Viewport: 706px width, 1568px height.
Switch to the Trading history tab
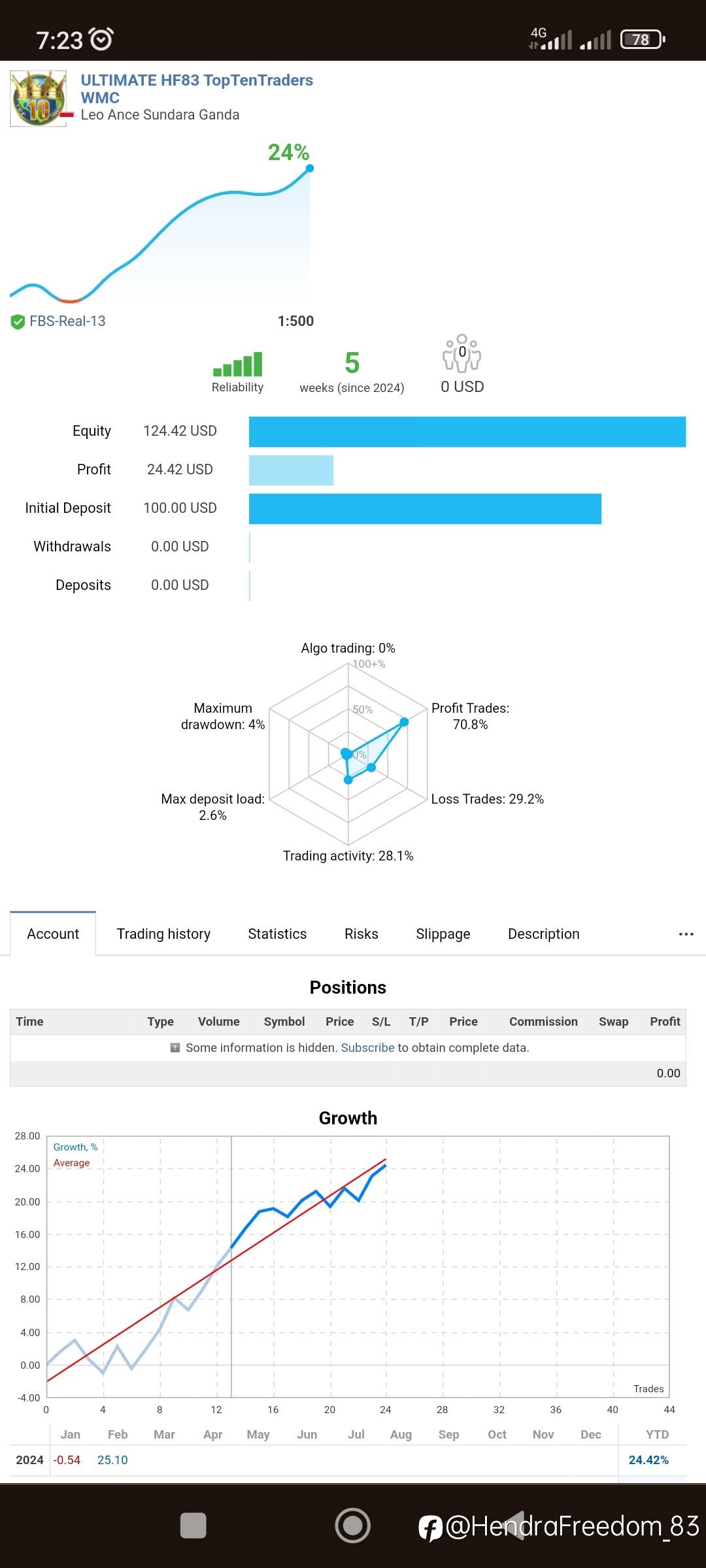[x=163, y=934]
